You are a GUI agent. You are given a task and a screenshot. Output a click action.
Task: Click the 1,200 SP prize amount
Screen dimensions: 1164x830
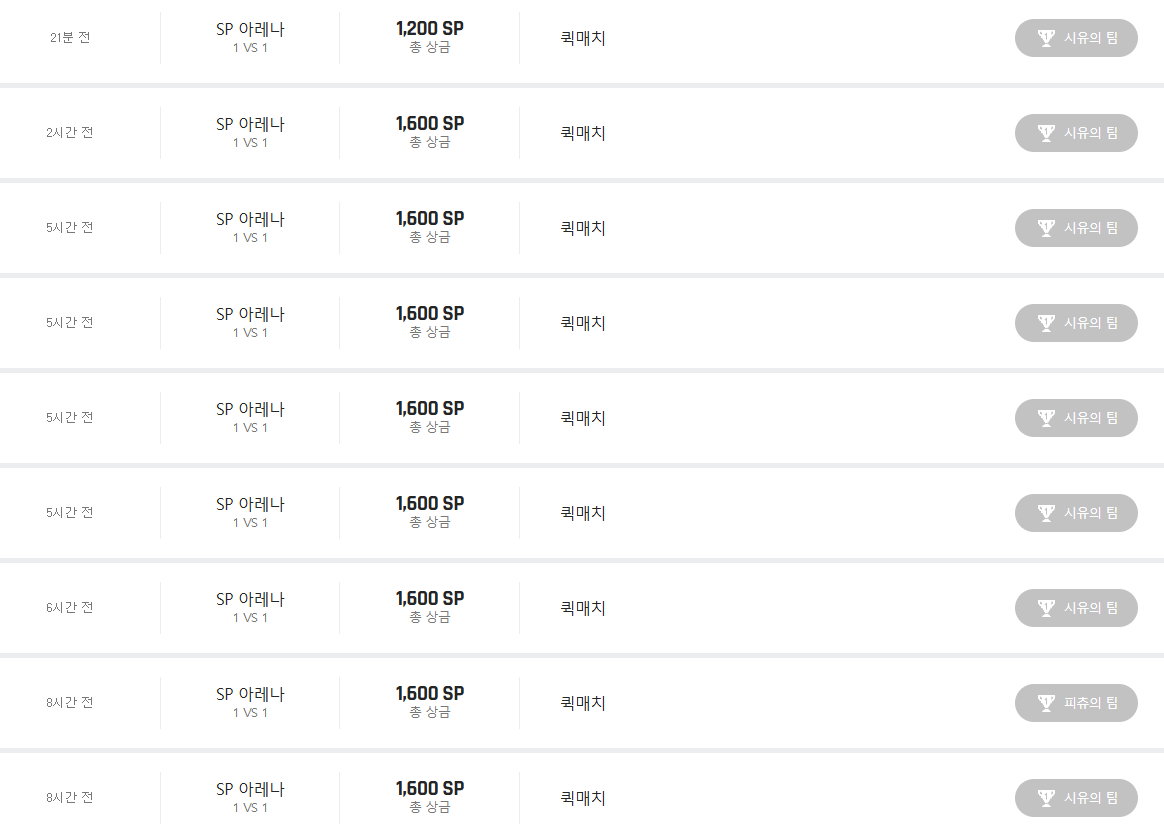(430, 29)
